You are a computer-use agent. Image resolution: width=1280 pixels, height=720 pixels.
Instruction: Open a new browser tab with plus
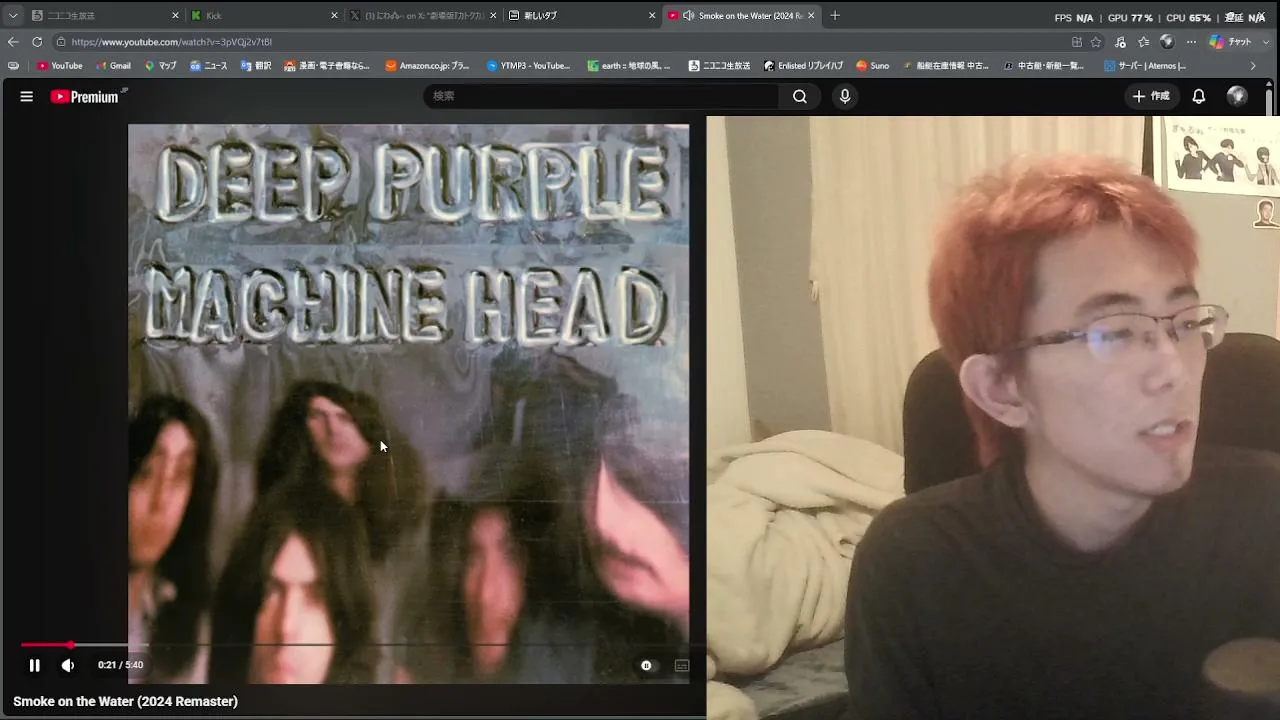[835, 16]
